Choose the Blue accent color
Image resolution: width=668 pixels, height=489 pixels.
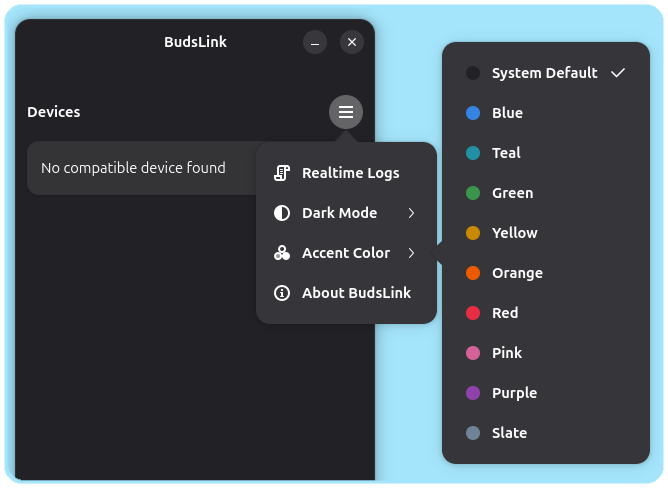pos(507,113)
